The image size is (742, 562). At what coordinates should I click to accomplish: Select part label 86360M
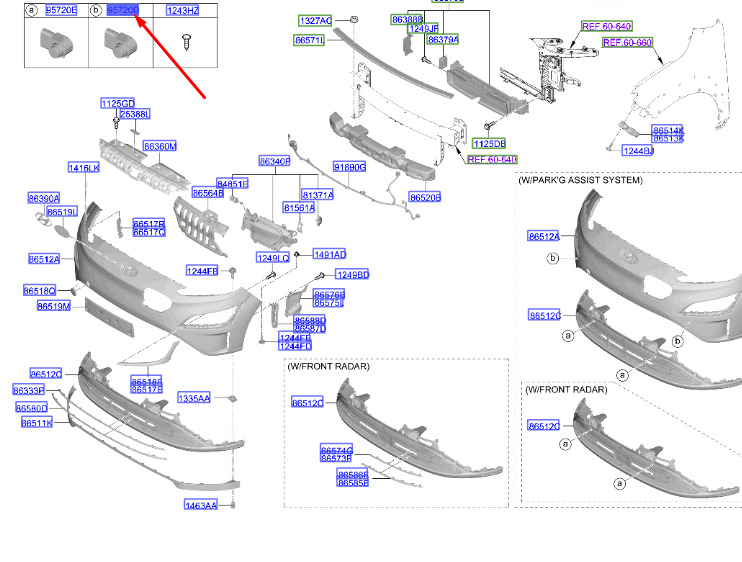click(160, 146)
